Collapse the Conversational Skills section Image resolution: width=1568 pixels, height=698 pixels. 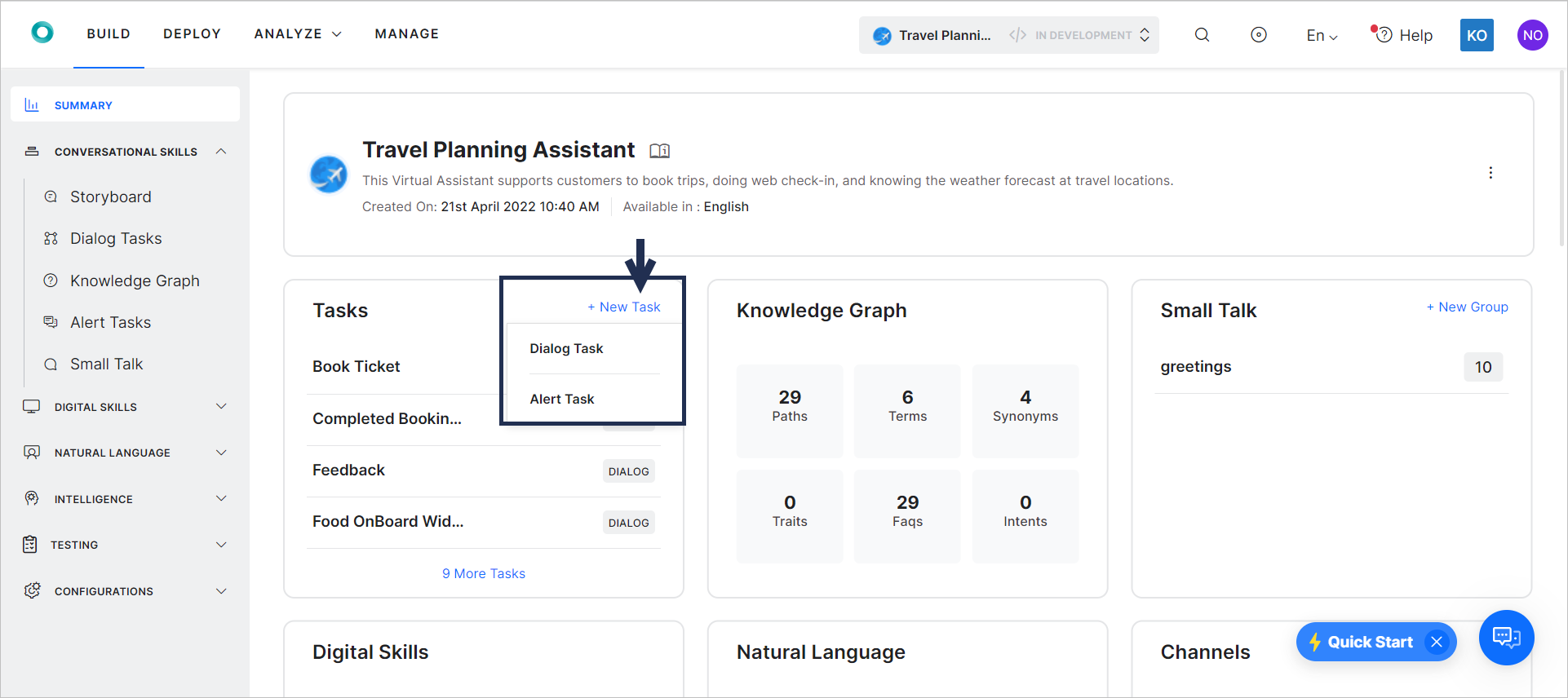point(221,152)
